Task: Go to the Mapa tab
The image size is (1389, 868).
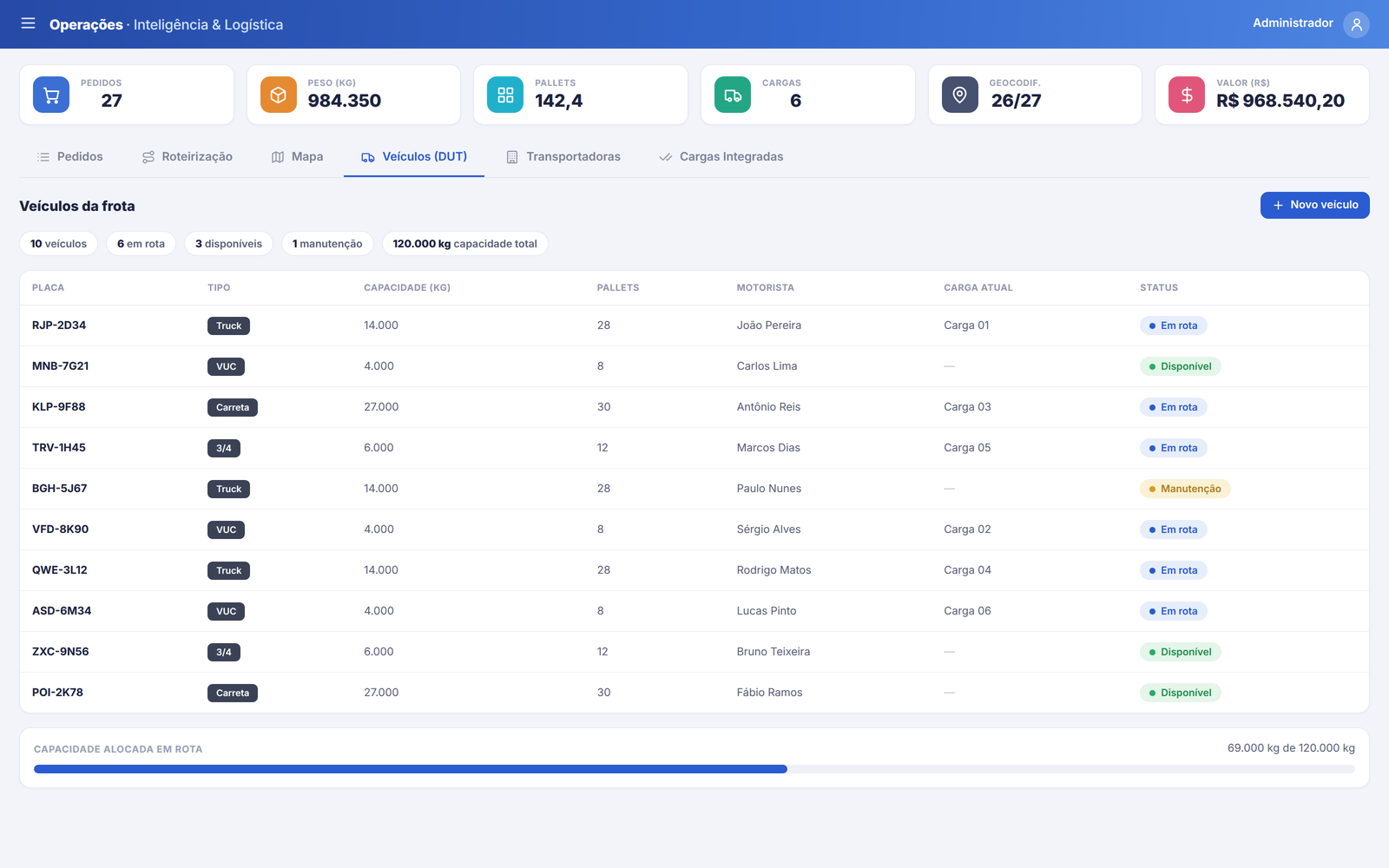Action: (x=297, y=157)
